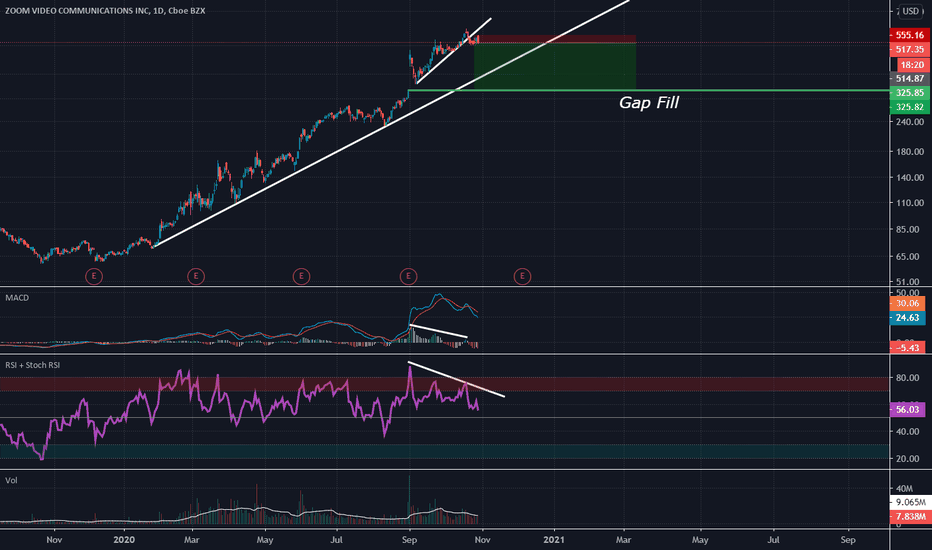Click the 110.00 price axis value
Viewport: 932px width, 550px height.
[x=910, y=203]
